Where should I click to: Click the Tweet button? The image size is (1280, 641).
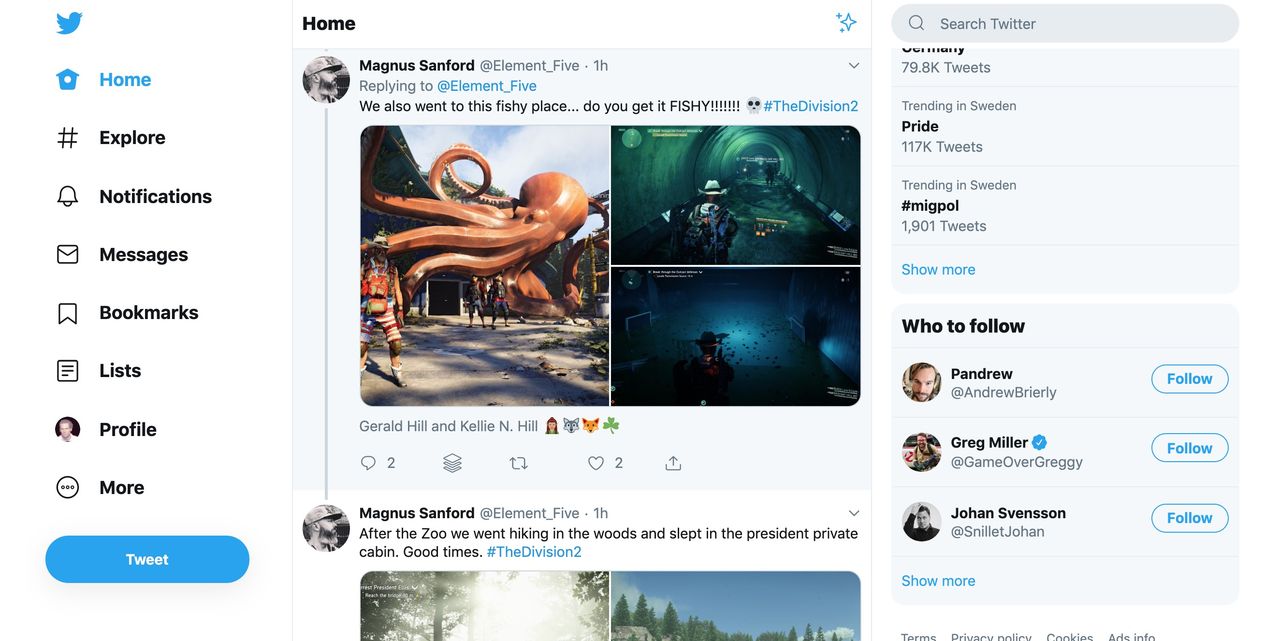click(147, 559)
